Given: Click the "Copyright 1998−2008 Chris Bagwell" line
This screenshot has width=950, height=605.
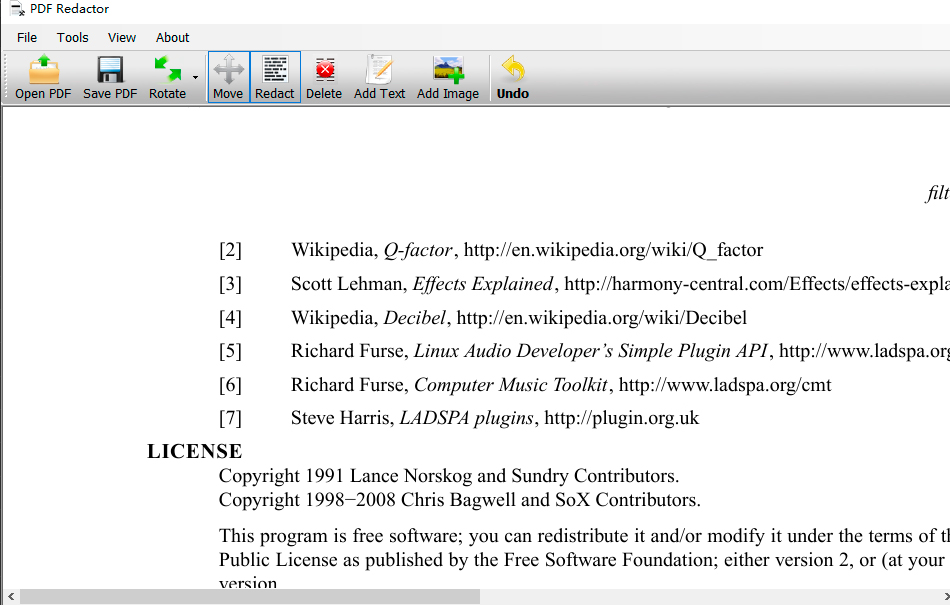Looking at the screenshot, I should pos(460,500).
